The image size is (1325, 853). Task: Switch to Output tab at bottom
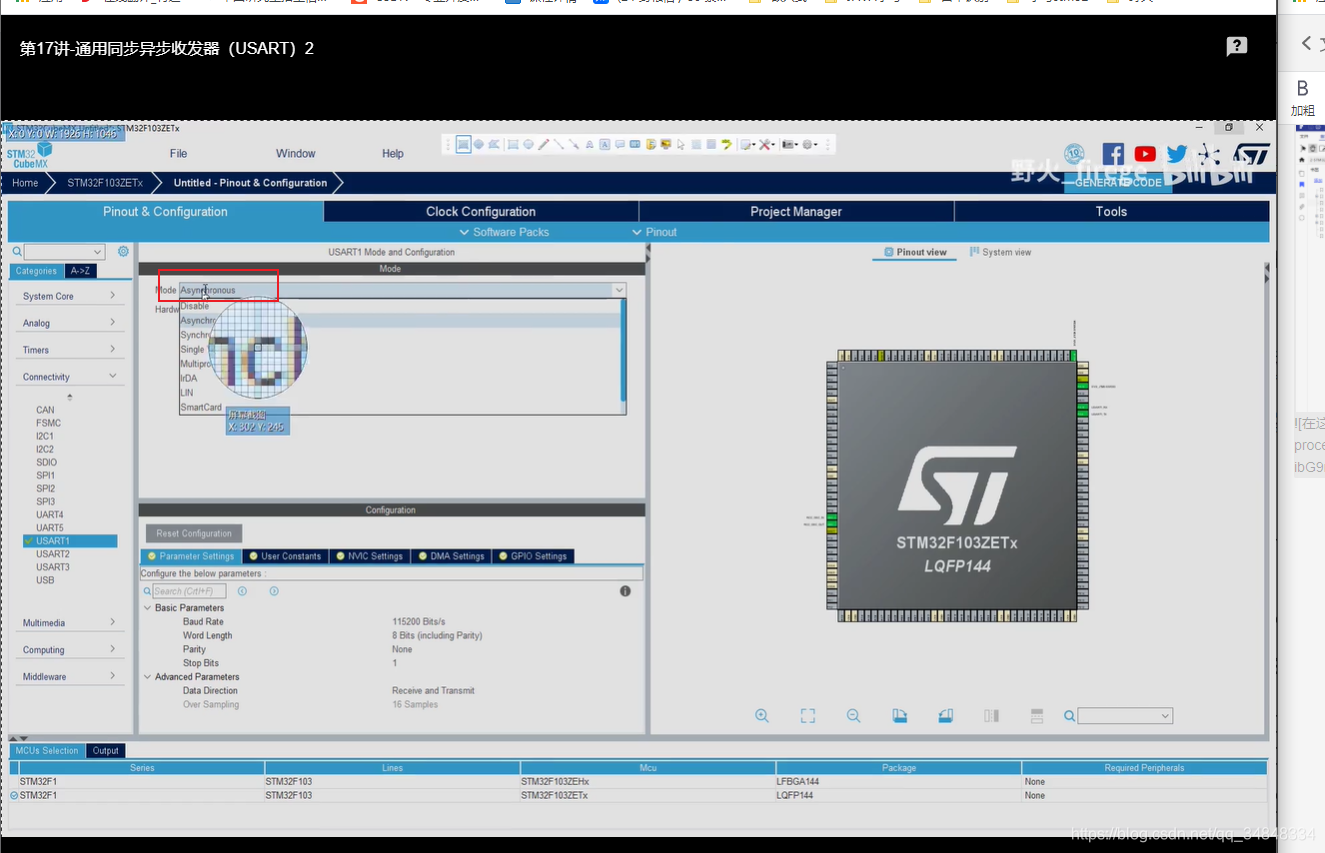[x=105, y=750]
